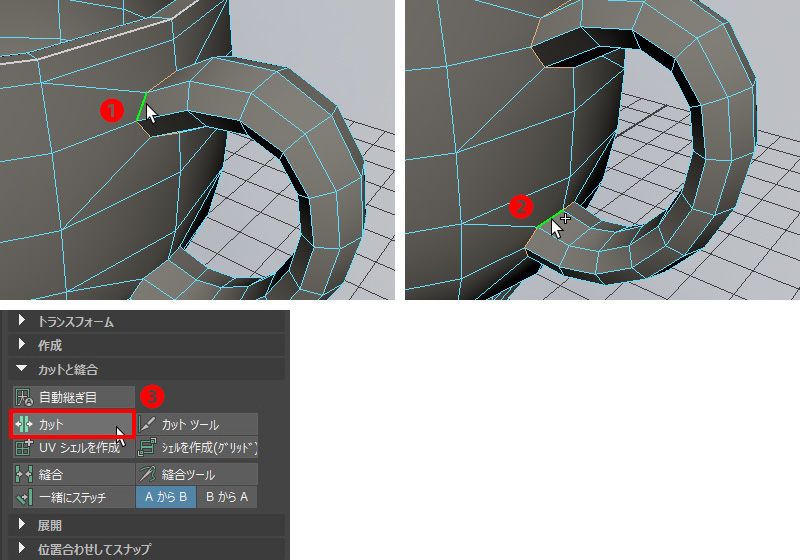Select the カット ツール (Cut Tool)
This screenshot has height=560, width=800.
(197, 425)
